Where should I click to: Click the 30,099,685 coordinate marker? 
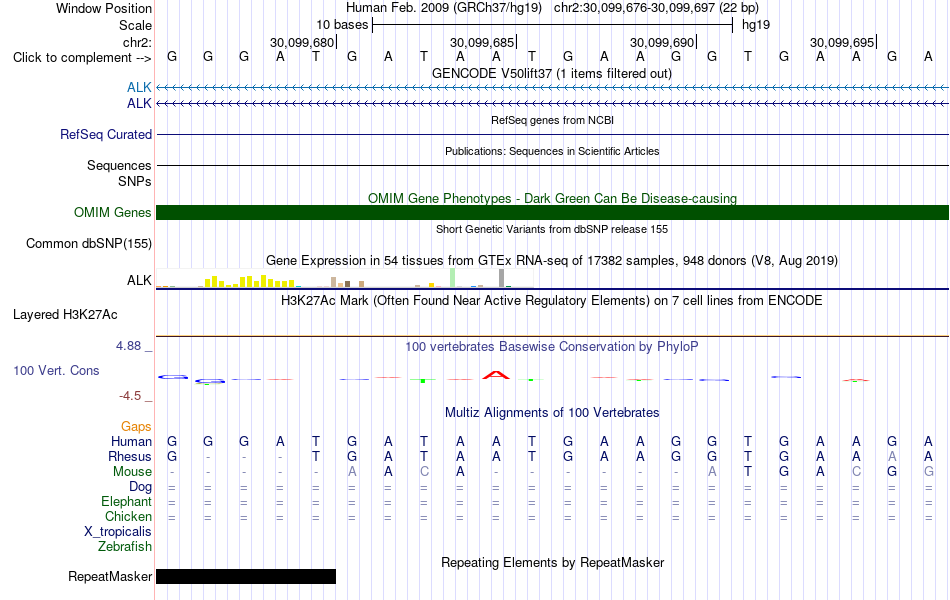pyautogui.click(x=482, y=42)
